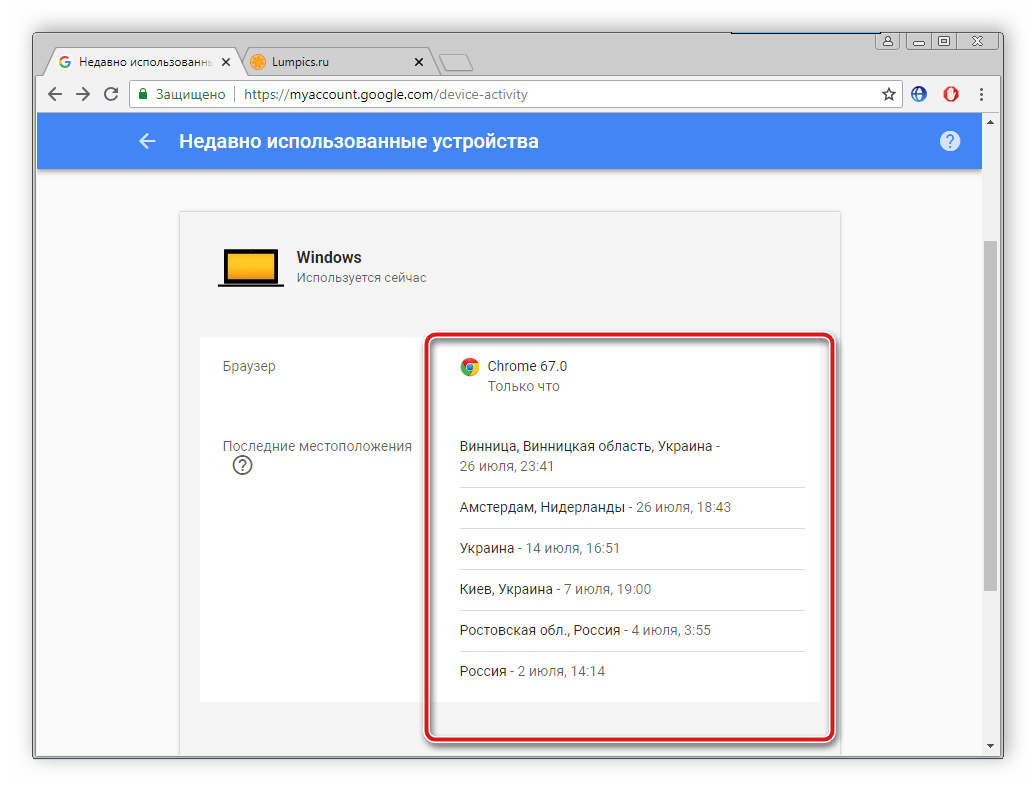This screenshot has width=1036, height=792.
Task: Click the URL address bar
Action: [550, 94]
